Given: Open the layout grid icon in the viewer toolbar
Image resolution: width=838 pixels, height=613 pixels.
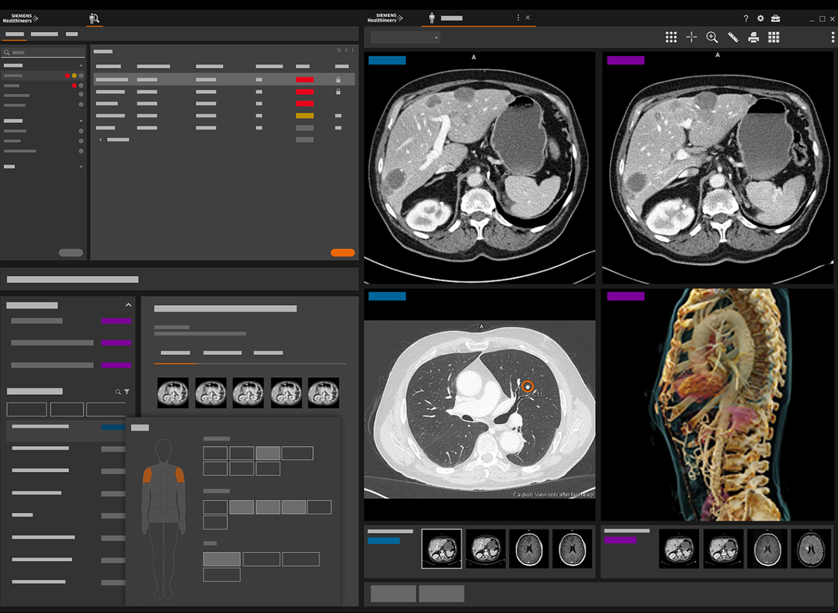Looking at the screenshot, I should point(671,37).
